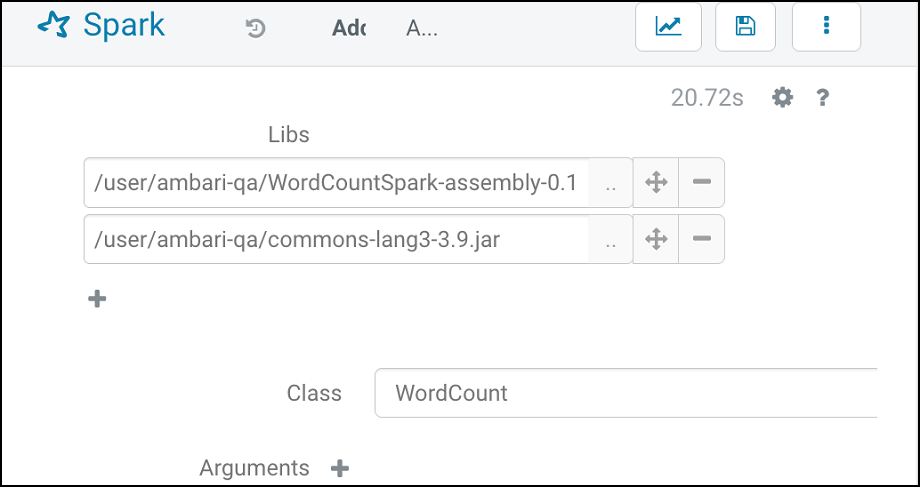Save the snippet with the floppy disk icon

point(745,27)
